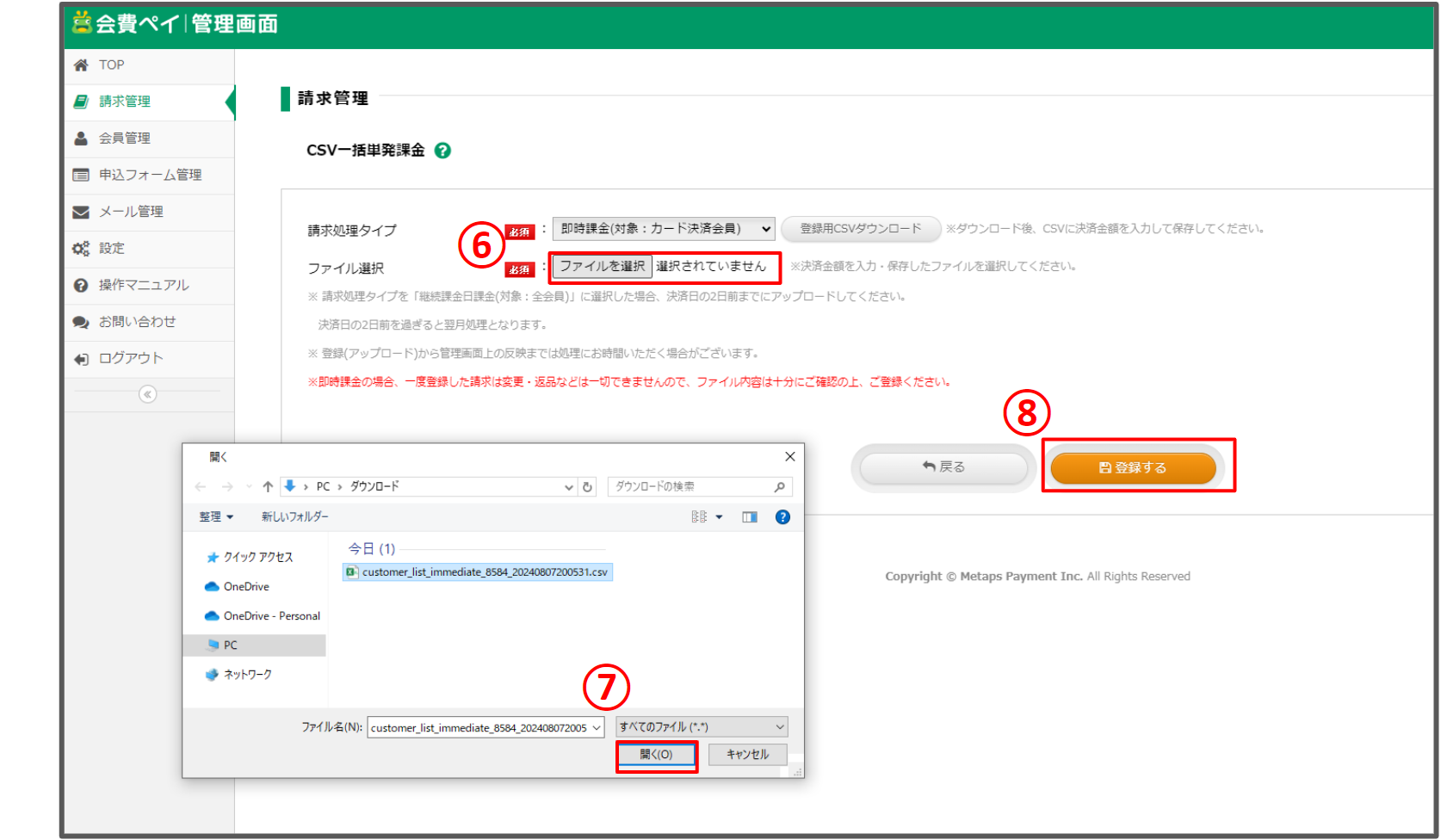This screenshot has width=1441, height=840.
Task: Click the 操作マニュアル question mark icon
Action: 82,285
